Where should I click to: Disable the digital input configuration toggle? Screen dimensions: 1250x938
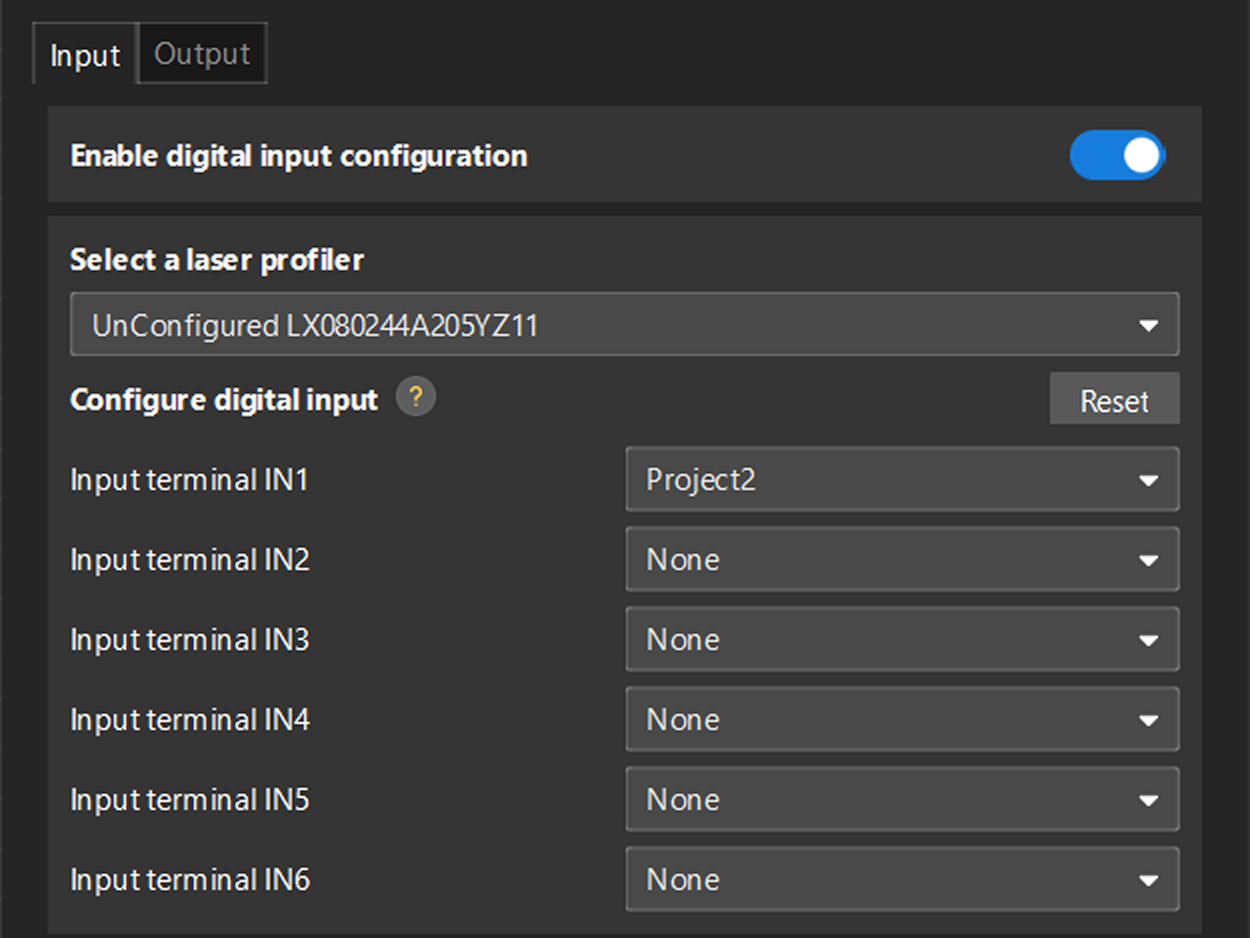[x=1117, y=155]
